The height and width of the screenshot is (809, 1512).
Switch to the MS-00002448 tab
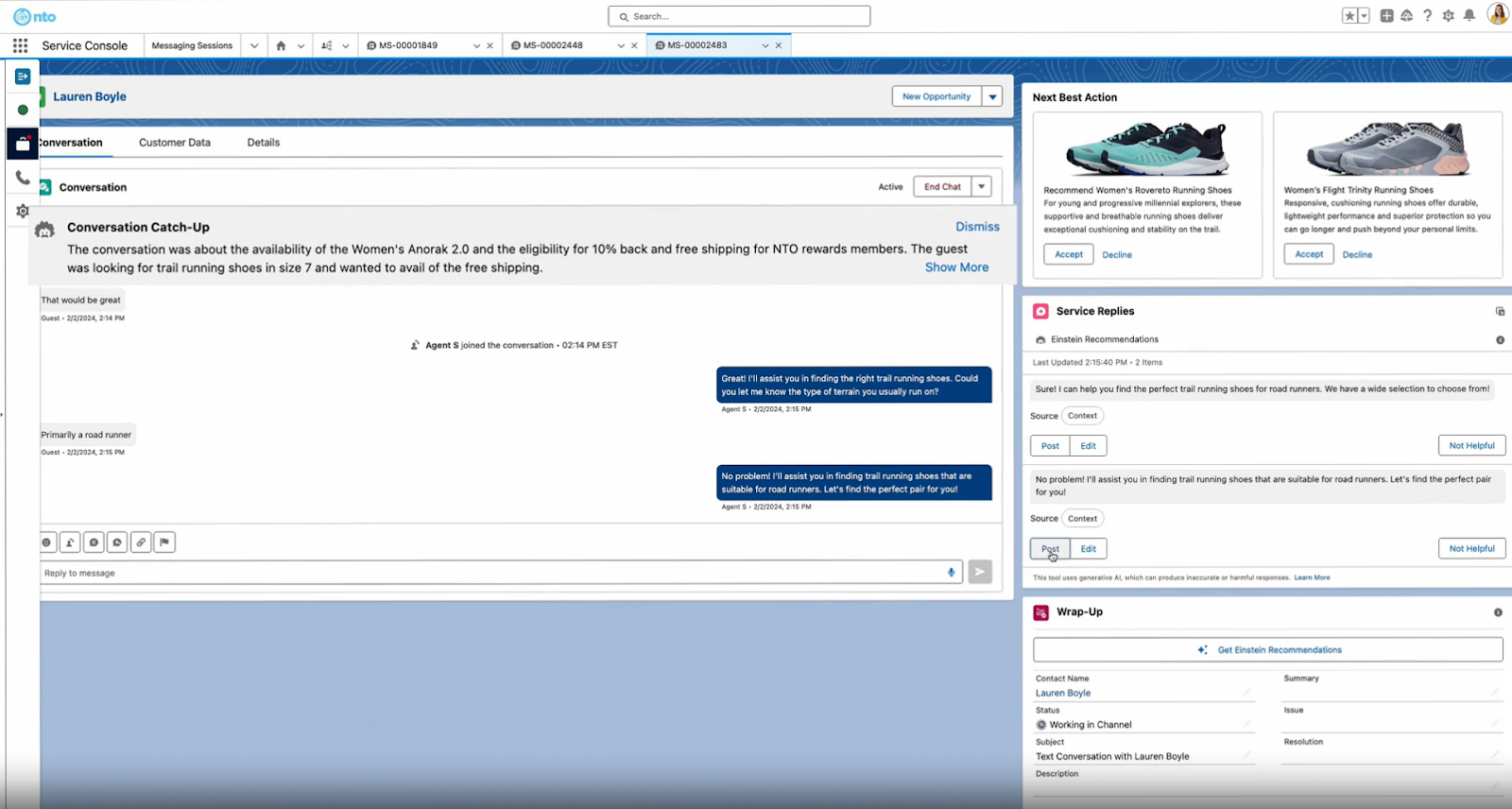pyautogui.click(x=555, y=45)
